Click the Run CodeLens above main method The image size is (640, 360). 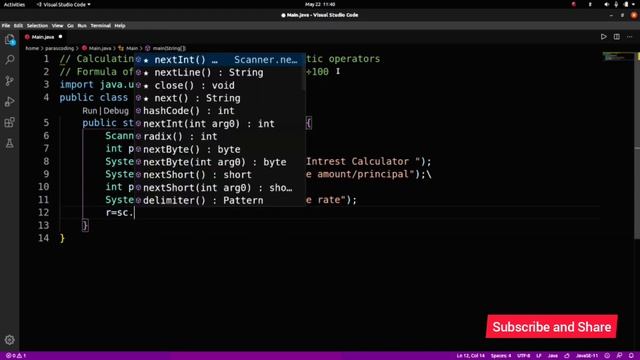coord(89,111)
